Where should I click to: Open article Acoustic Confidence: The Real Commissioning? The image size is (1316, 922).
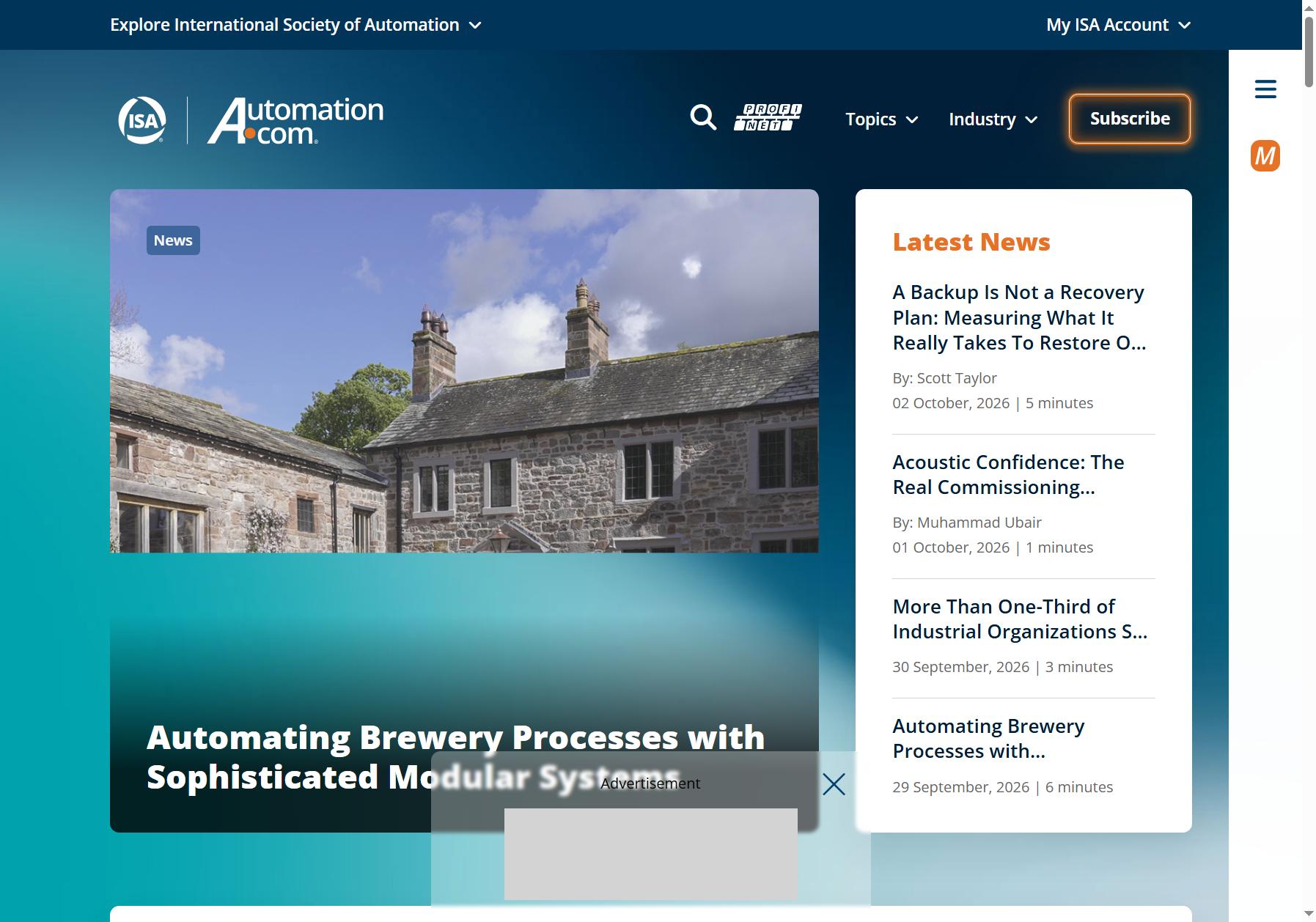(1008, 475)
